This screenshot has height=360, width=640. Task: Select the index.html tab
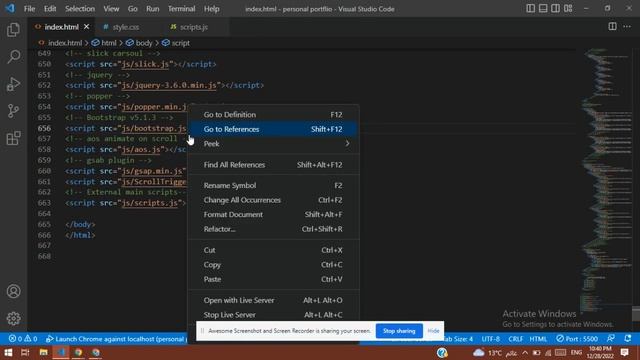click(61, 27)
